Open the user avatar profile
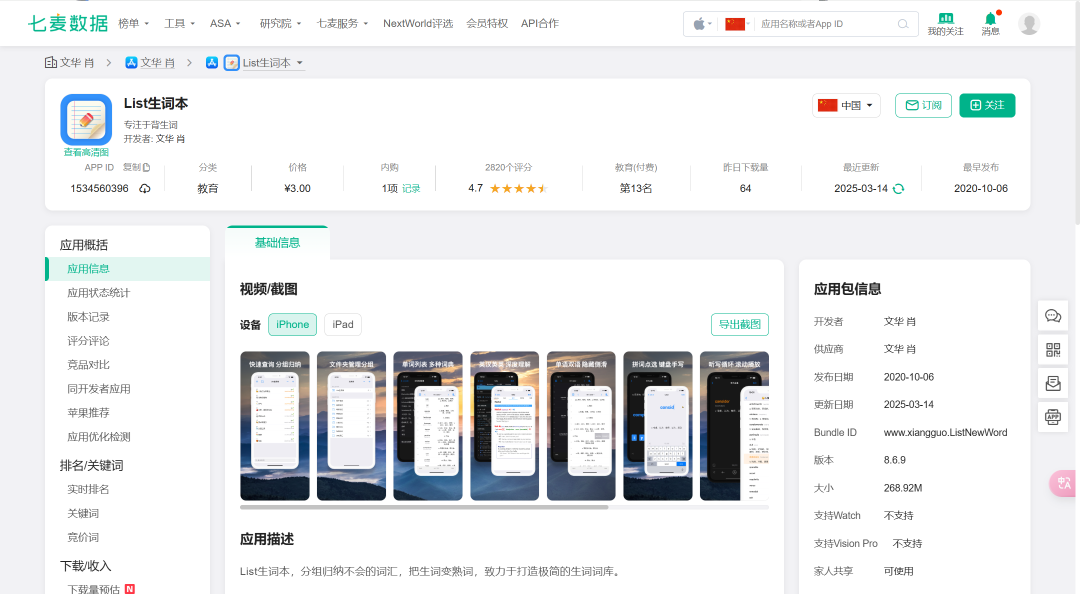The height and width of the screenshot is (594, 1080). click(1029, 23)
